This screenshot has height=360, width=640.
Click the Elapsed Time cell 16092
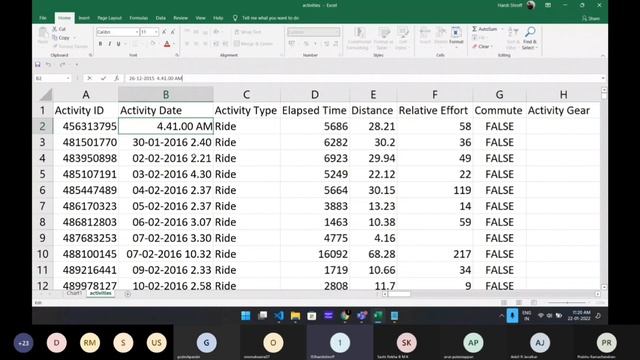(315, 254)
